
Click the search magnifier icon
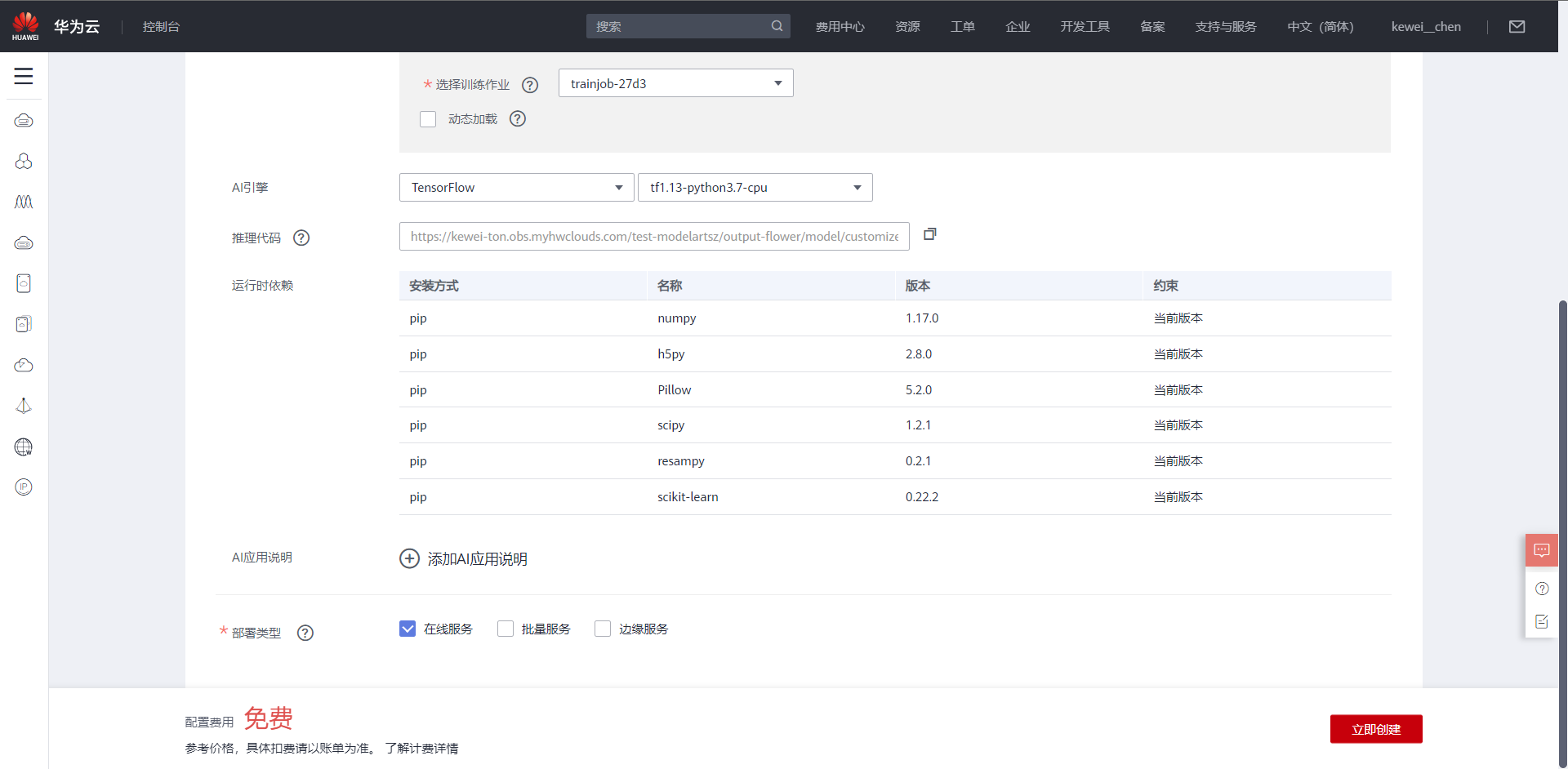777,26
